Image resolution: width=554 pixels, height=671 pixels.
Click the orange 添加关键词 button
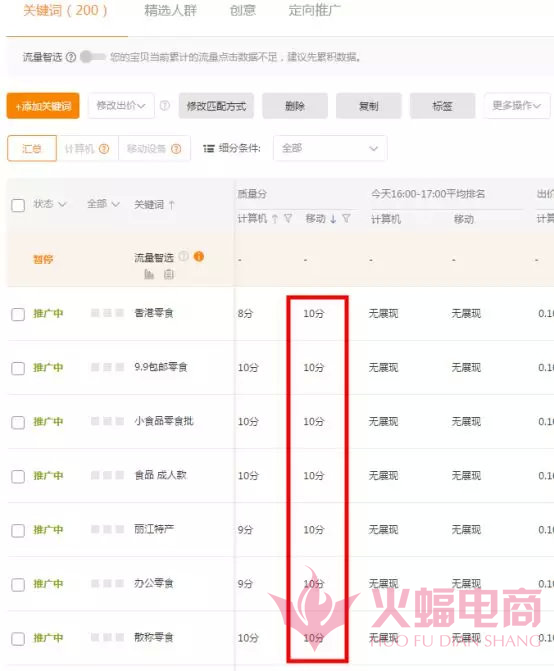click(43, 106)
